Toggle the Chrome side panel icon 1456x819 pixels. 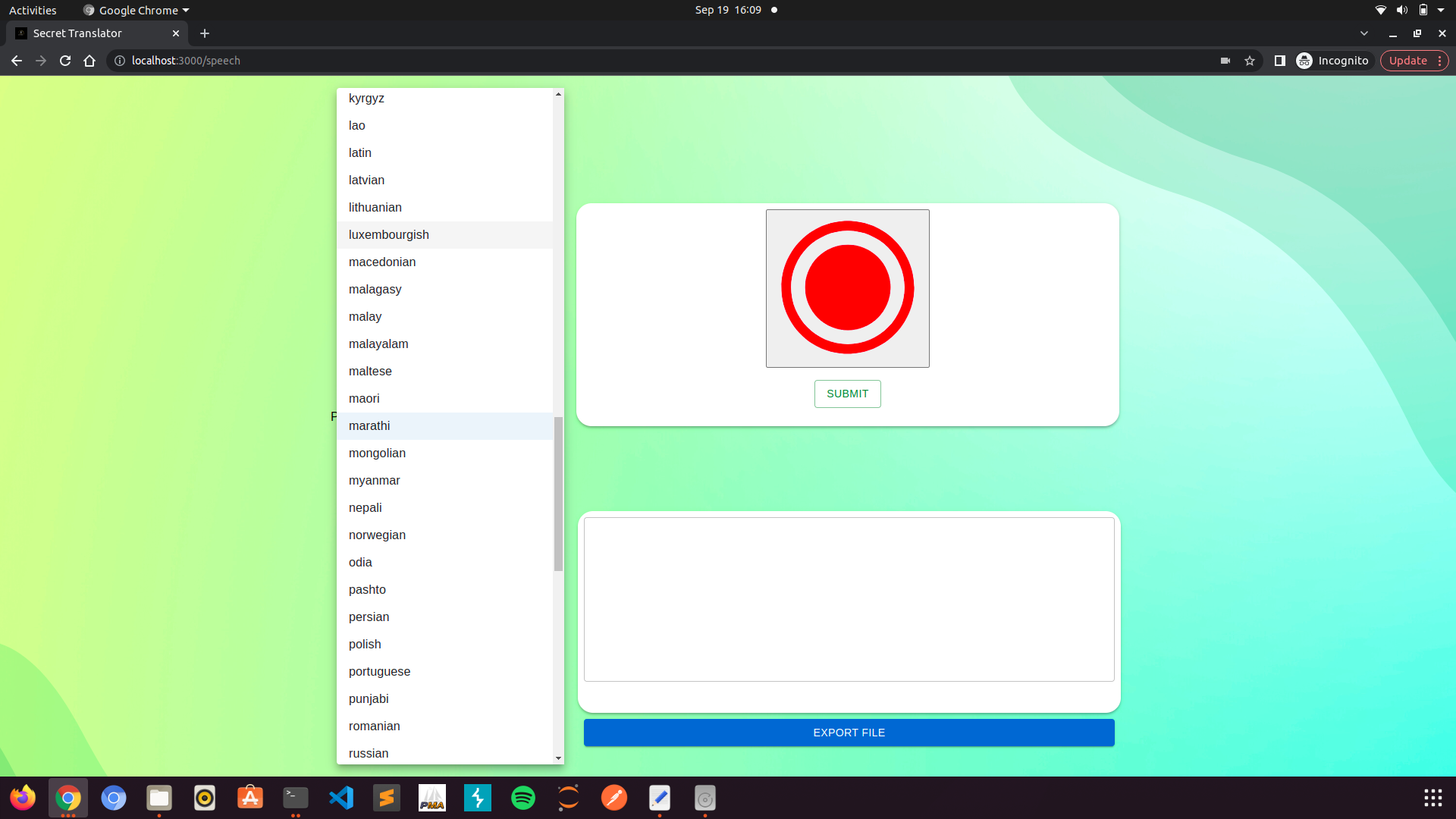pyautogui.click(x=1280, y=61)
